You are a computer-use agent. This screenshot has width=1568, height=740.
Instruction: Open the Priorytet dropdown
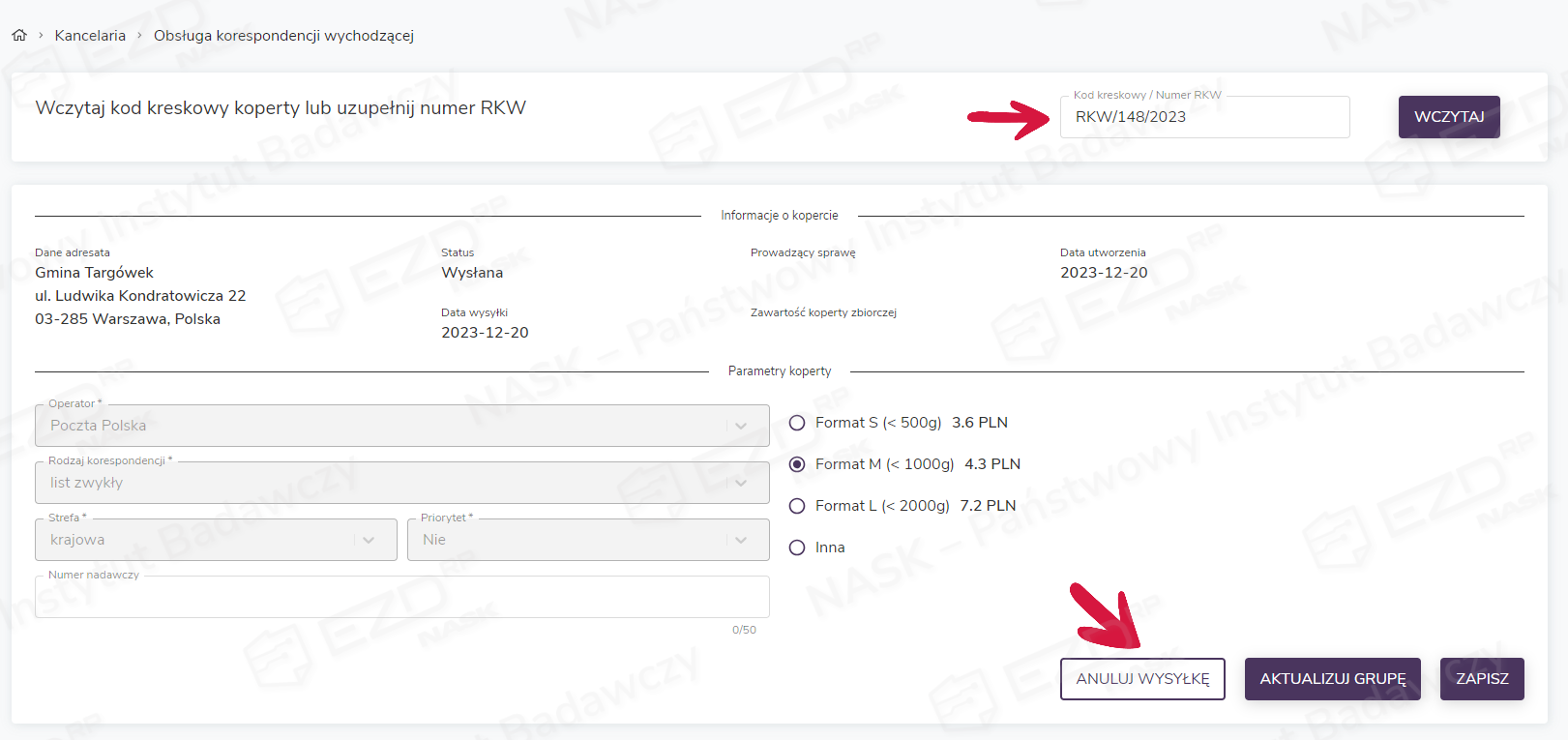tap(576, 540)
